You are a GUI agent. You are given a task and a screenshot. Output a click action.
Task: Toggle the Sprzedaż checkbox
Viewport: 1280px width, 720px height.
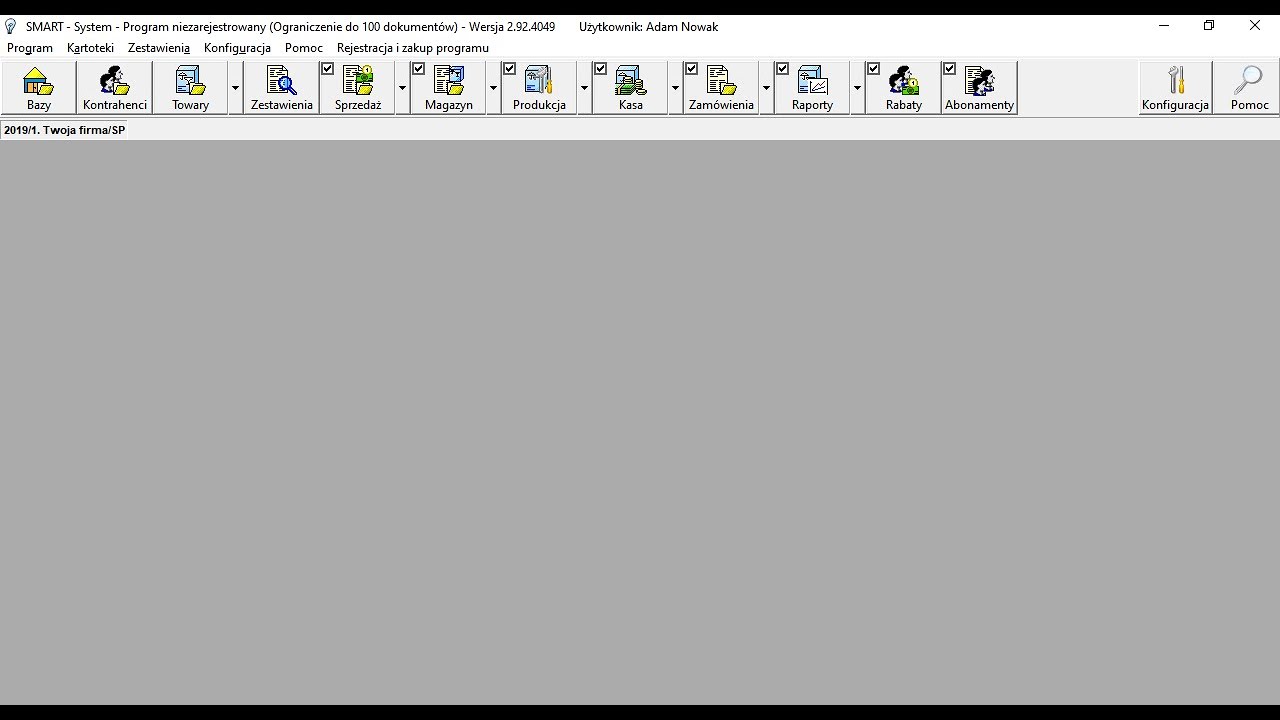coord(327,69)
